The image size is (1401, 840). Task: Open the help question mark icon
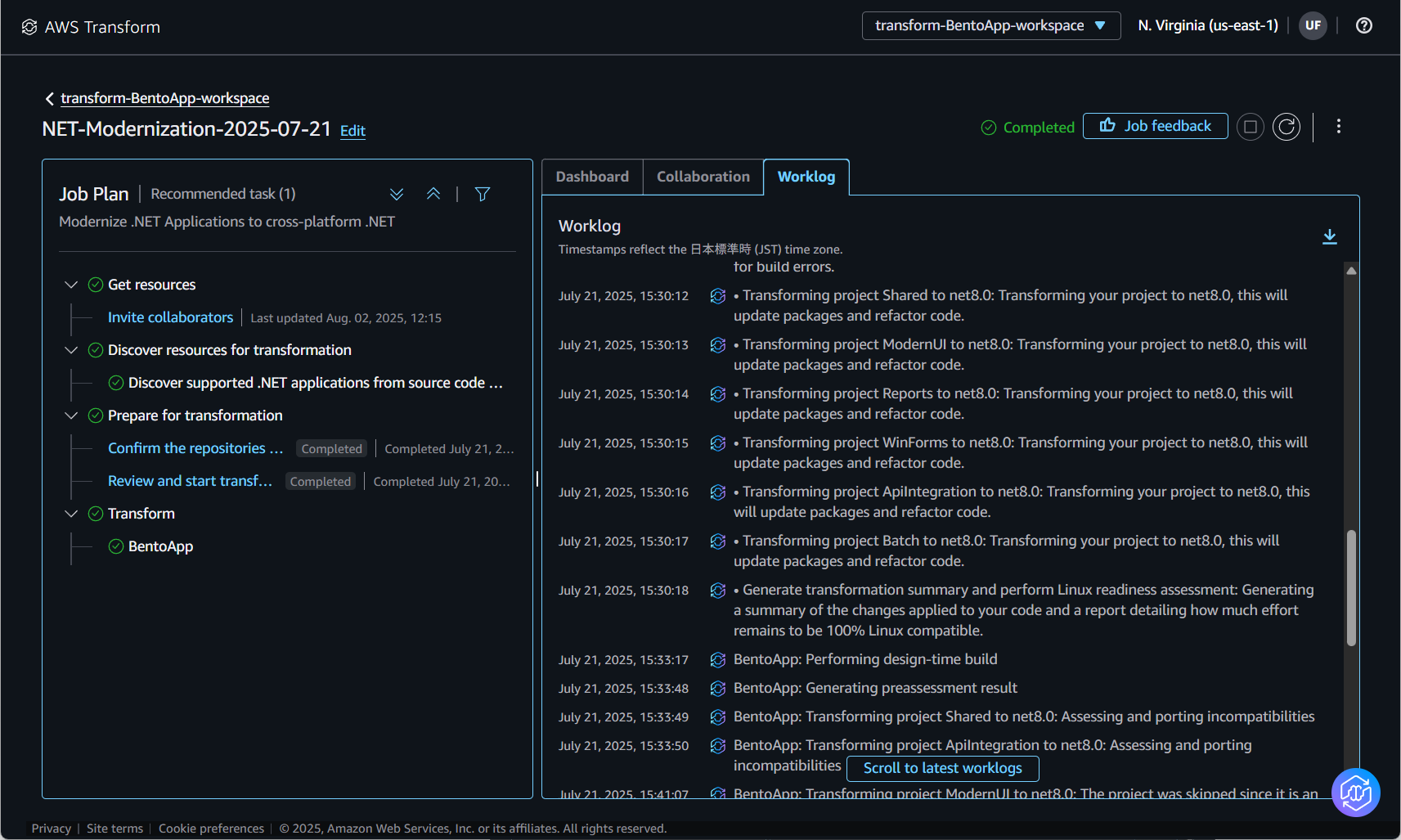[x=1363, y=25]
